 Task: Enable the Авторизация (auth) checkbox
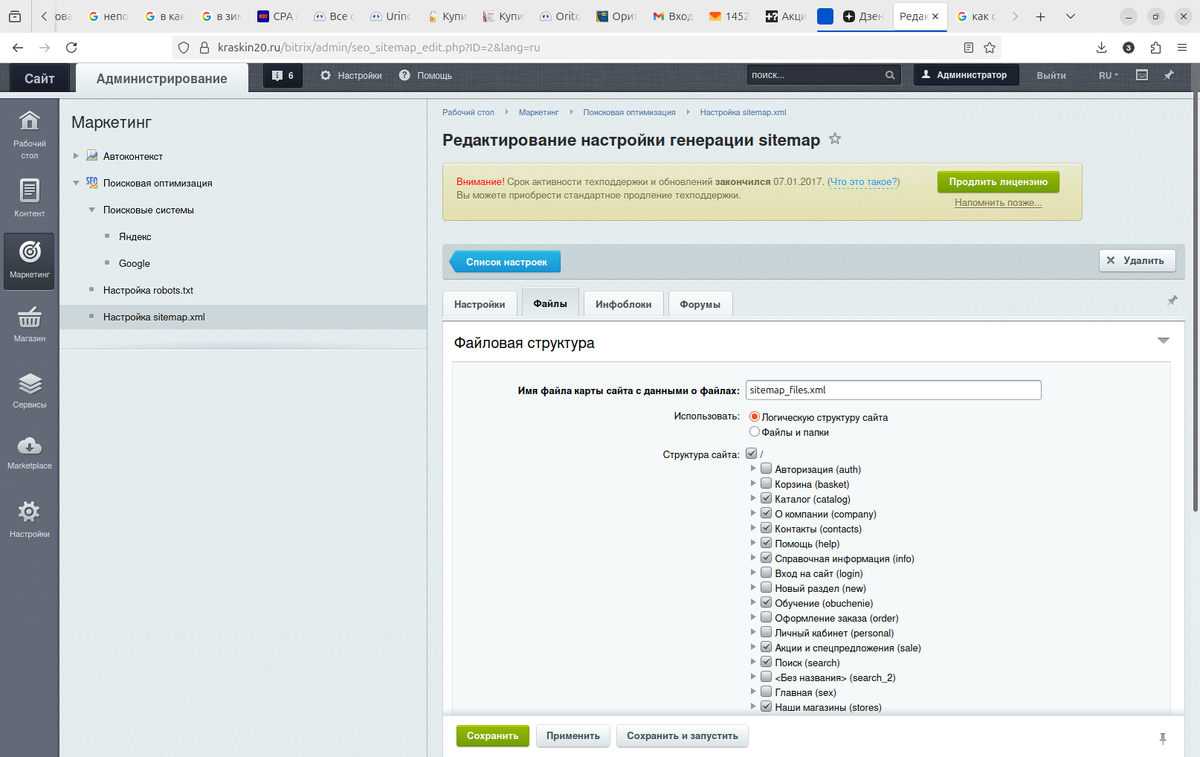[766, 468]
